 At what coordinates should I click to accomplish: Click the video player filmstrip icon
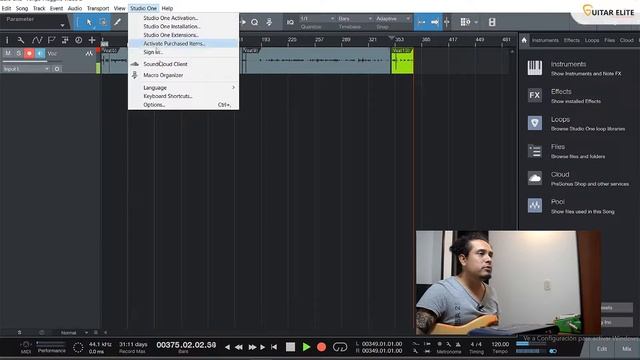(492, 22)
